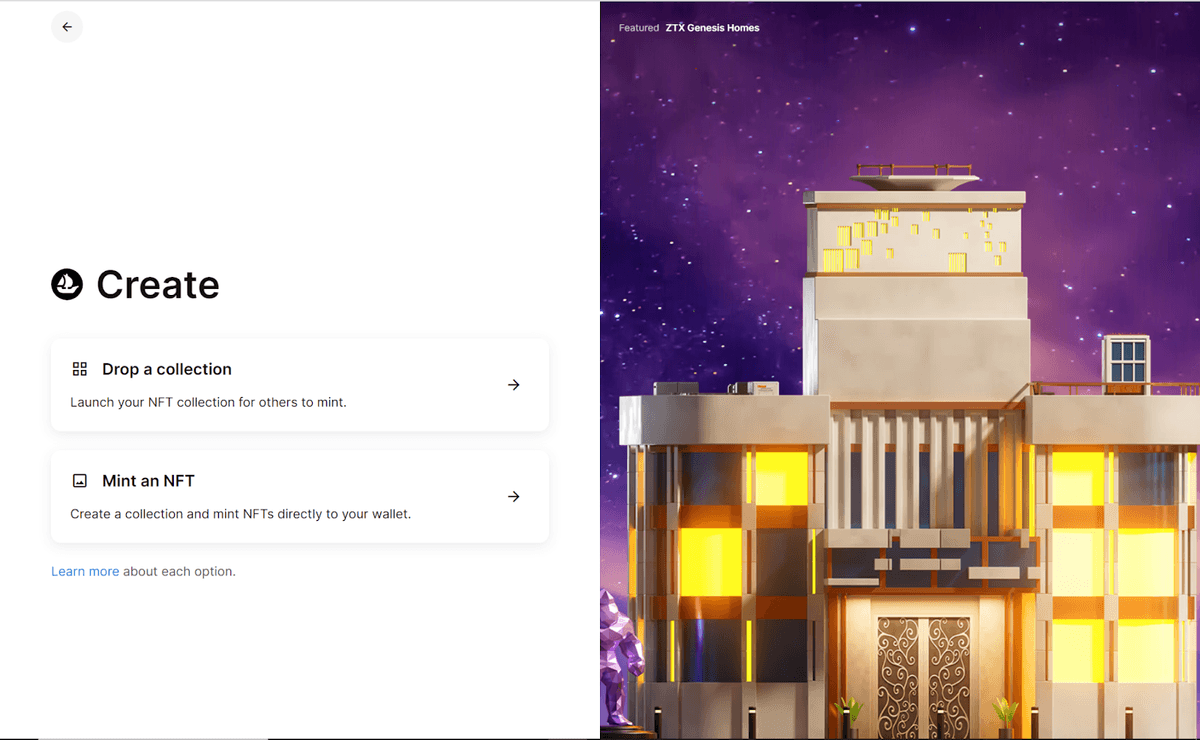Click the image icon beside Mint an NFT
The width and height of the screenshot is (1200, 740).
point(80,481)
